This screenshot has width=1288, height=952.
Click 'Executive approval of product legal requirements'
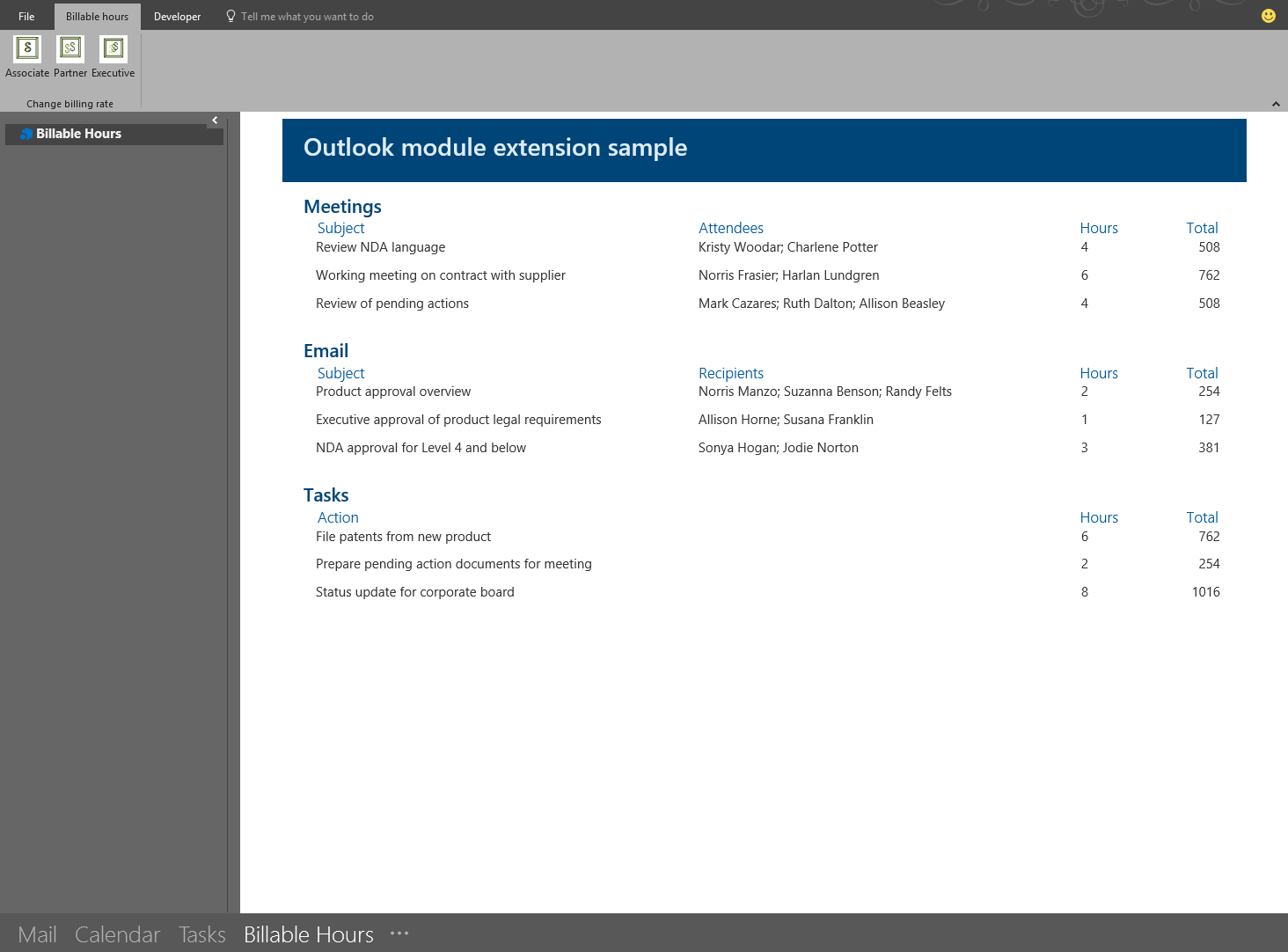(x=458, y=420)
